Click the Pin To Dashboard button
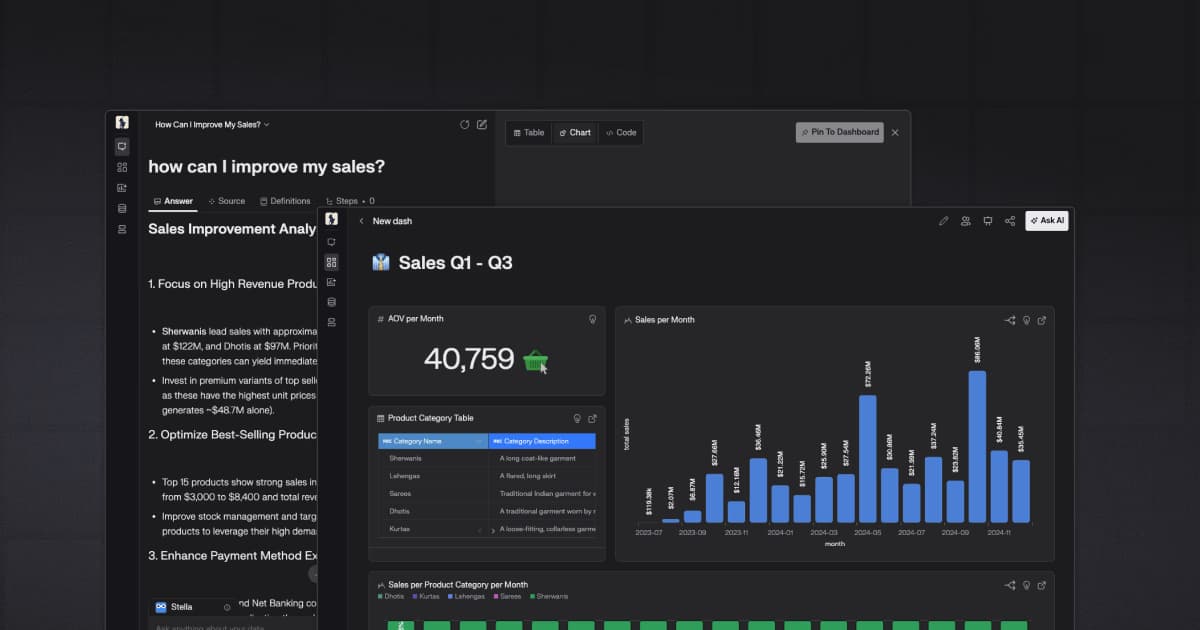Viewport: 1200px width, 630px height. click(839, 132)
